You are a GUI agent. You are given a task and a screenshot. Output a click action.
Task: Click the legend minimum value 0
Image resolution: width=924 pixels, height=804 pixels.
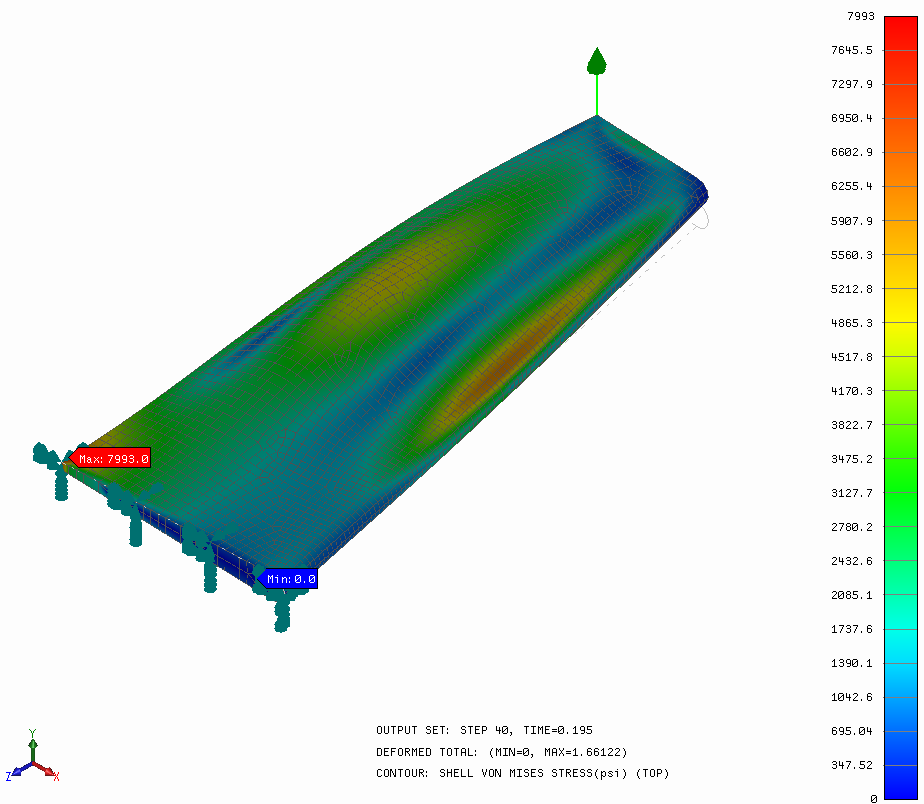(x=874, y=799)
